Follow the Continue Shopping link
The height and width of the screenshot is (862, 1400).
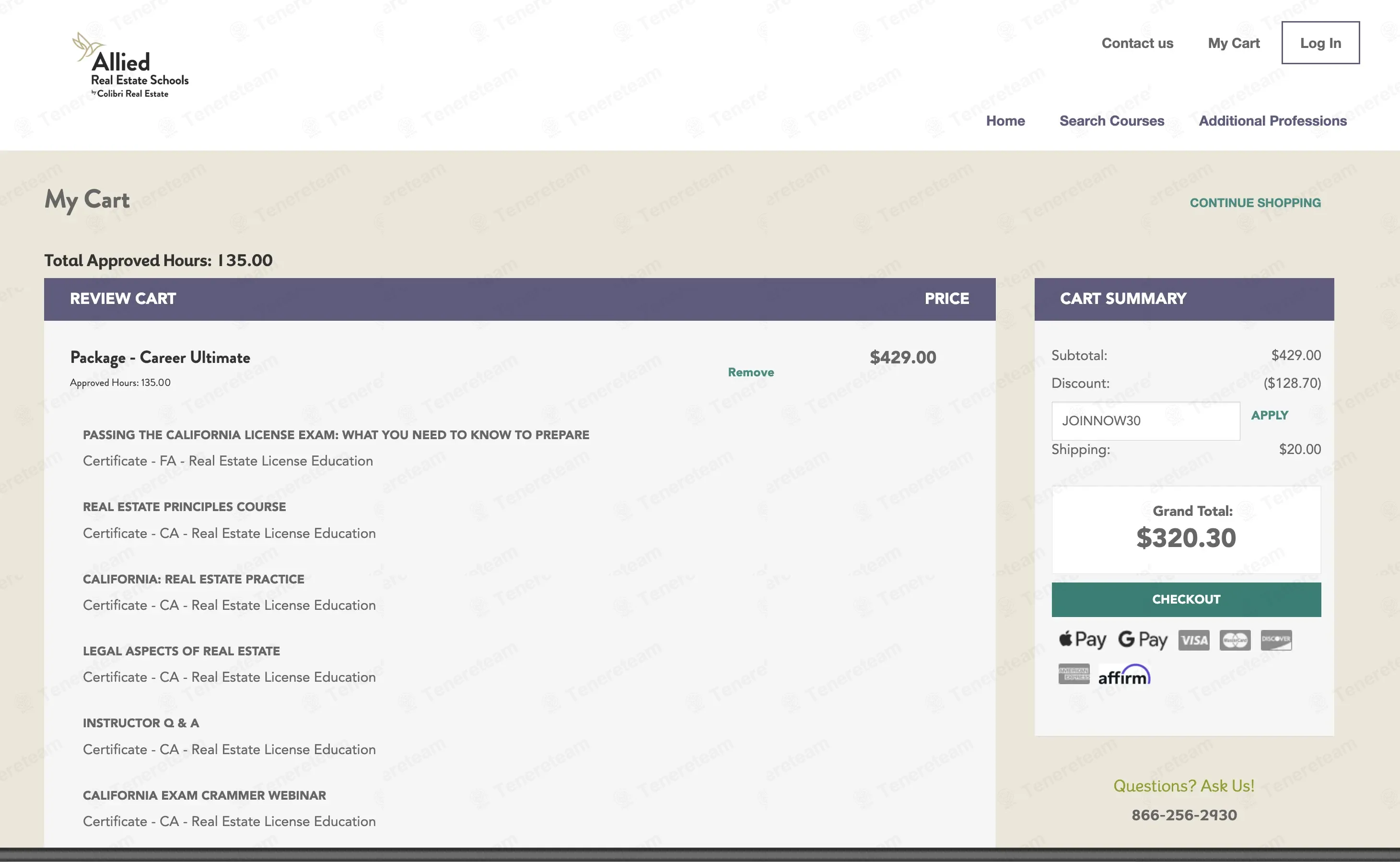[1255, 203]
